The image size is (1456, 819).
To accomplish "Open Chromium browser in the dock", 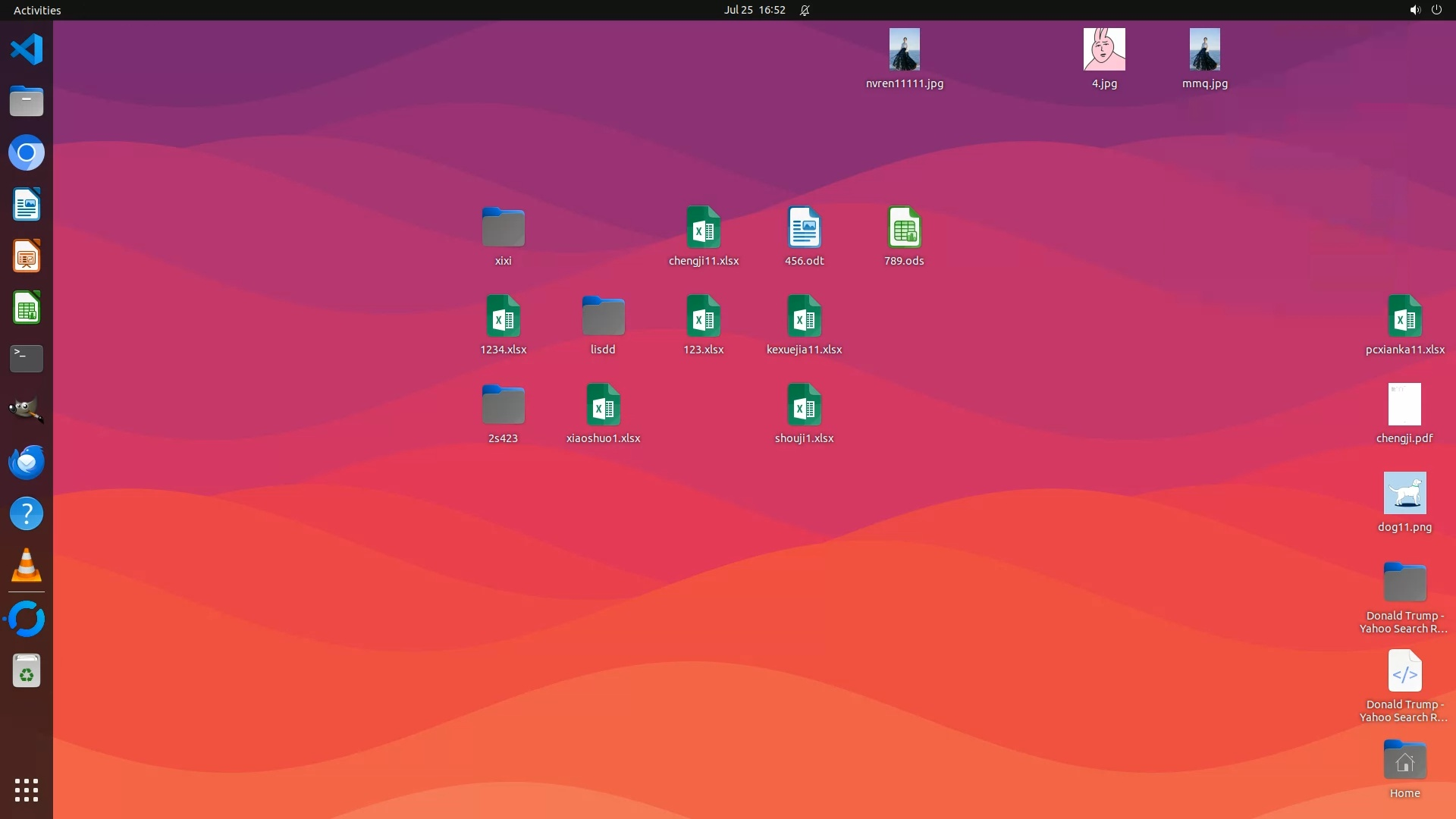I will click(x=27, y=153).
